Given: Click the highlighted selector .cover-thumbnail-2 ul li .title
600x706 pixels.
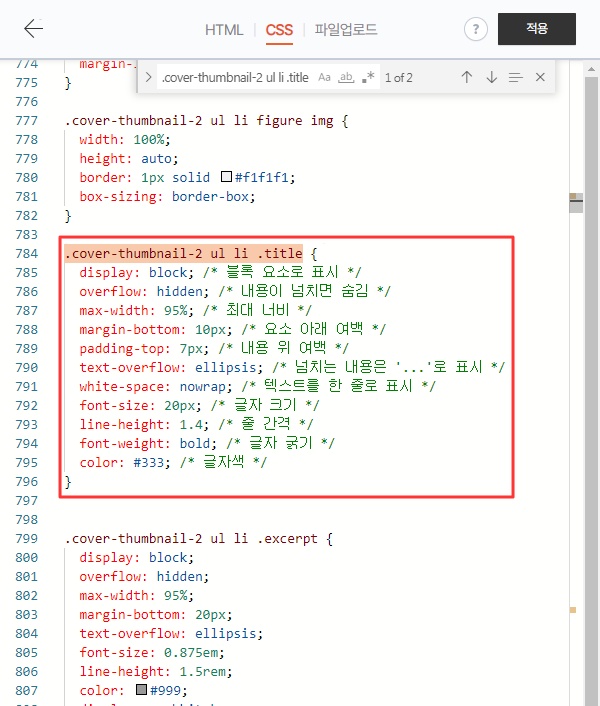Looking at the screenshot, I should point(184,253).
